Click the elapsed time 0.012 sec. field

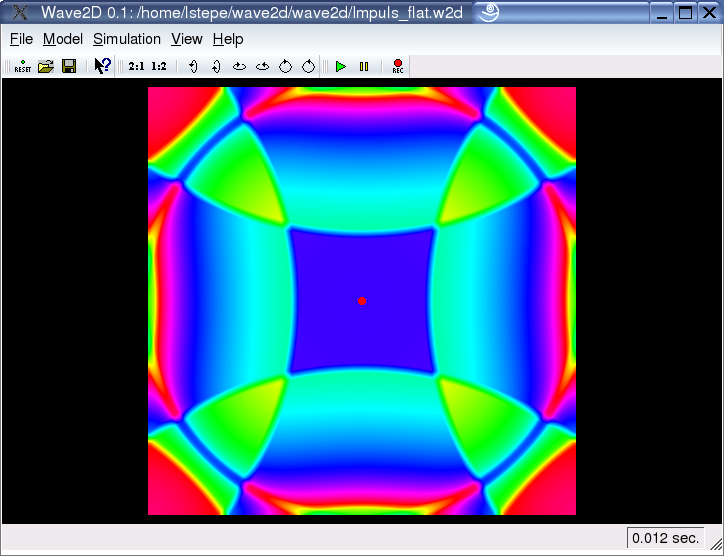[x=665, y=538]
